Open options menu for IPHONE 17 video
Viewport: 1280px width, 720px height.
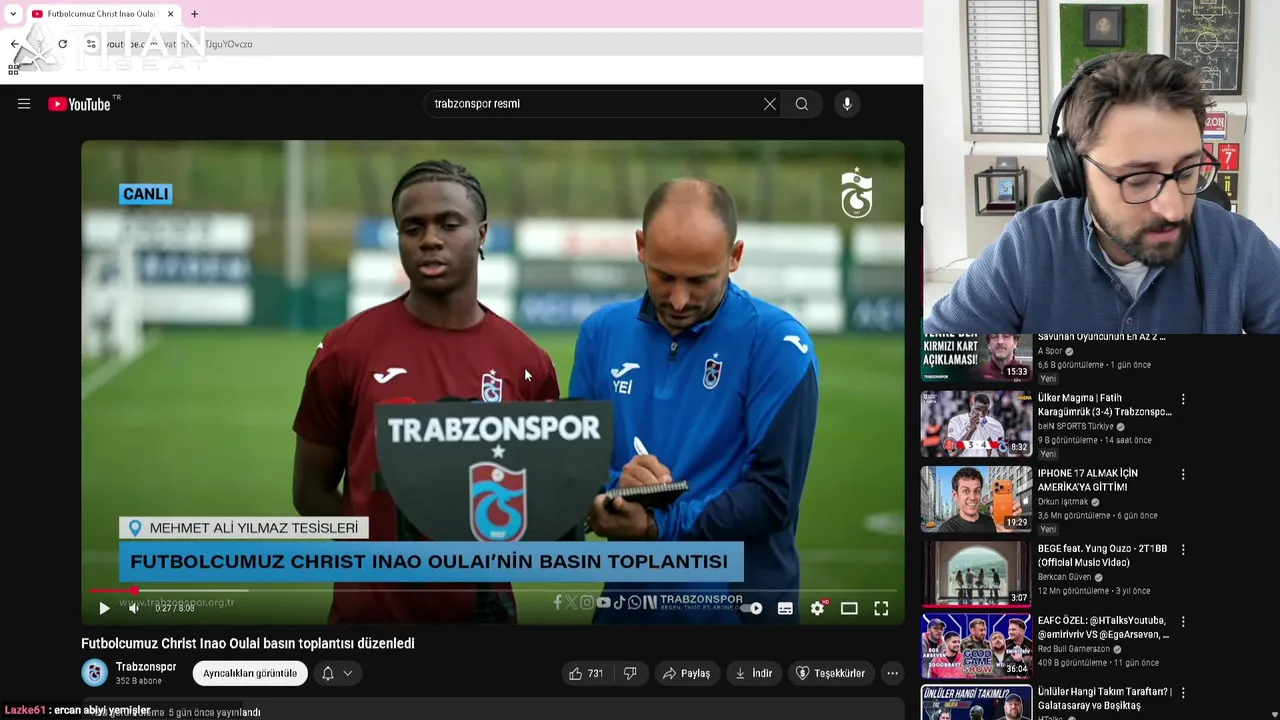1183,475
